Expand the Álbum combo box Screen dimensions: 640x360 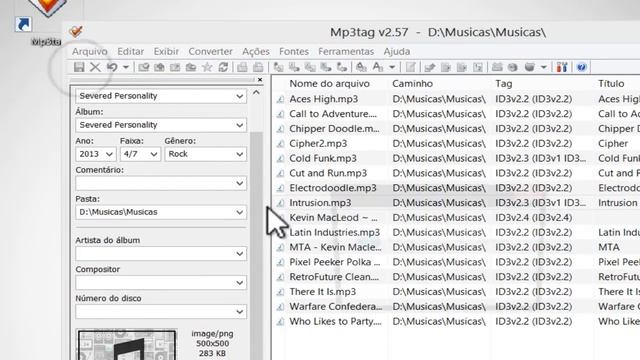pos(240,125)
